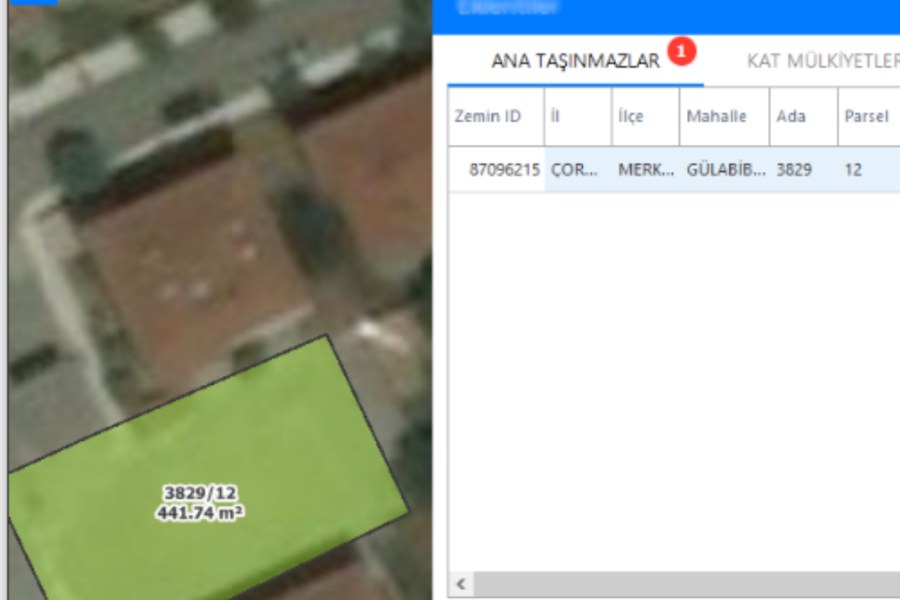This screenshot has height=600, width=900.
Task: Click the red notification badge showing 1
Action: [681, 52]
